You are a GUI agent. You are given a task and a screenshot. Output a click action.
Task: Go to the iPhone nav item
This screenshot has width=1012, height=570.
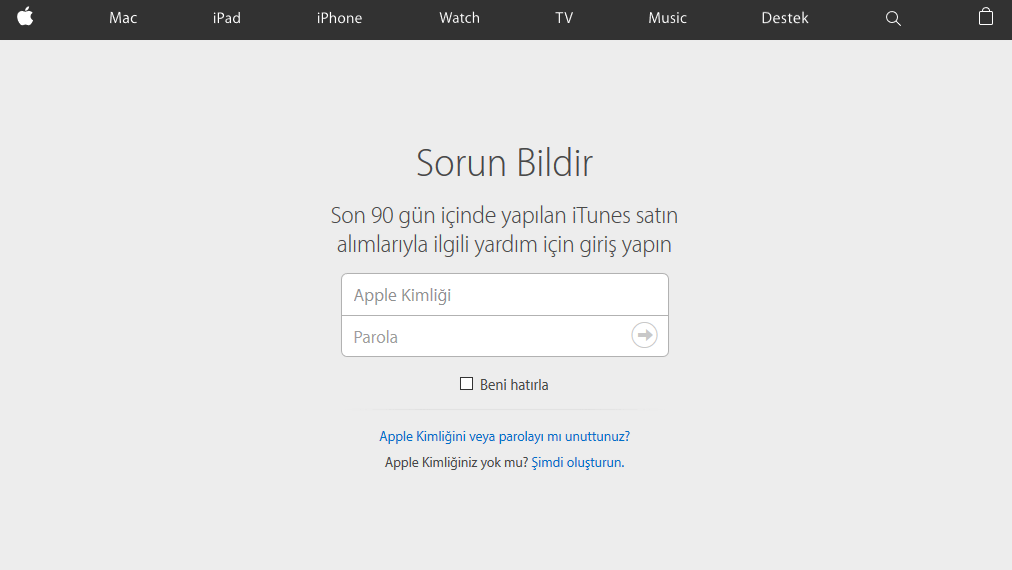pyautogui.click(x=339, y=18)
